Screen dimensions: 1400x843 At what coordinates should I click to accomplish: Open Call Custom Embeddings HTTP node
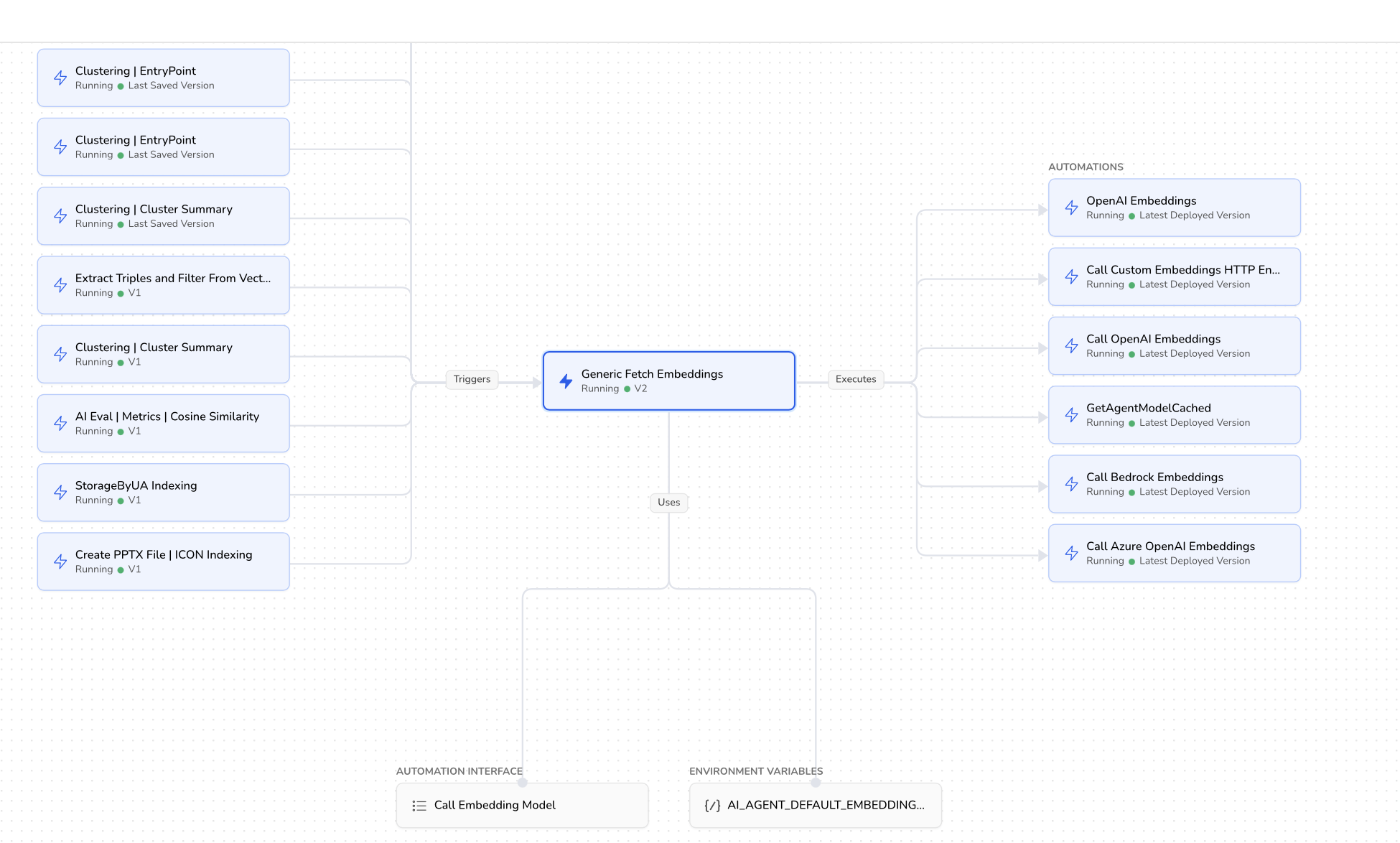pyautogui.click(x=1174, y=276)
